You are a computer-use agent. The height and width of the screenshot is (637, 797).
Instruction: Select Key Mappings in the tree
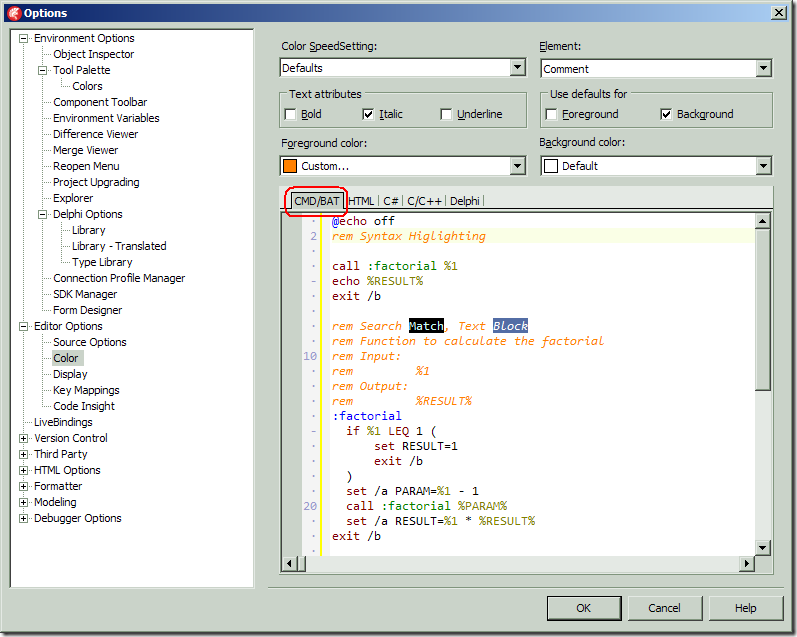tap(86, 390)
